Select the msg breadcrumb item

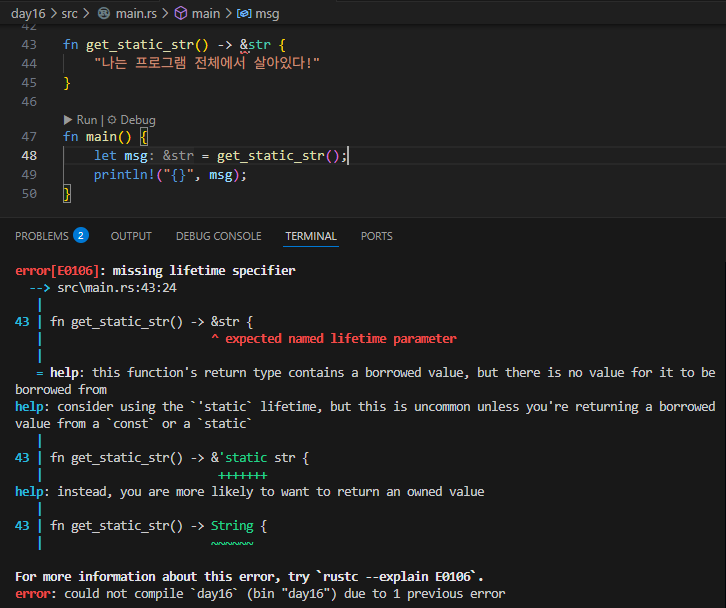click(267, 14)
